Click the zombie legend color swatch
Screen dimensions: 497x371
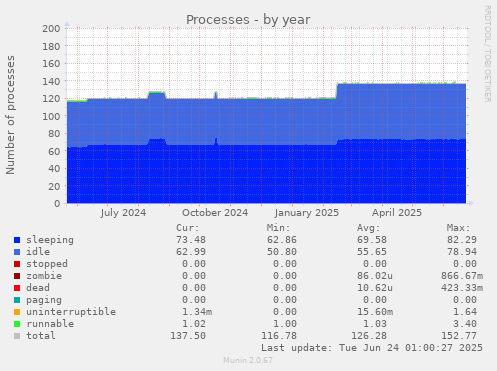tap(17, 276)
